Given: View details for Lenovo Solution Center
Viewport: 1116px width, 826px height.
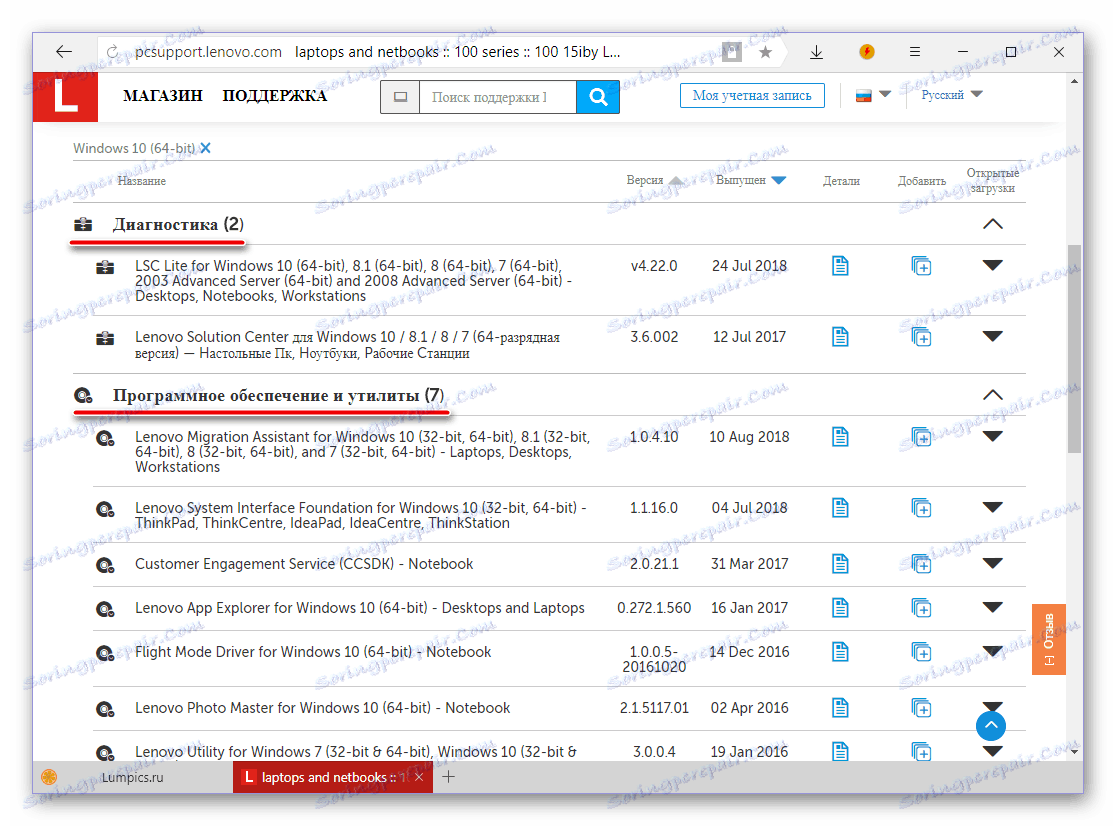Looking at the screenshot, I should coord(841,337).
